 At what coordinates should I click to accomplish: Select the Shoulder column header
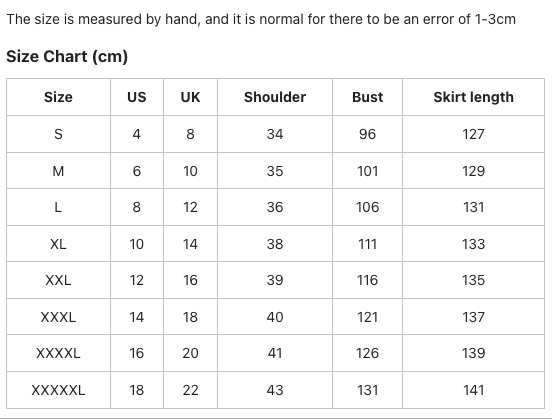275,97
